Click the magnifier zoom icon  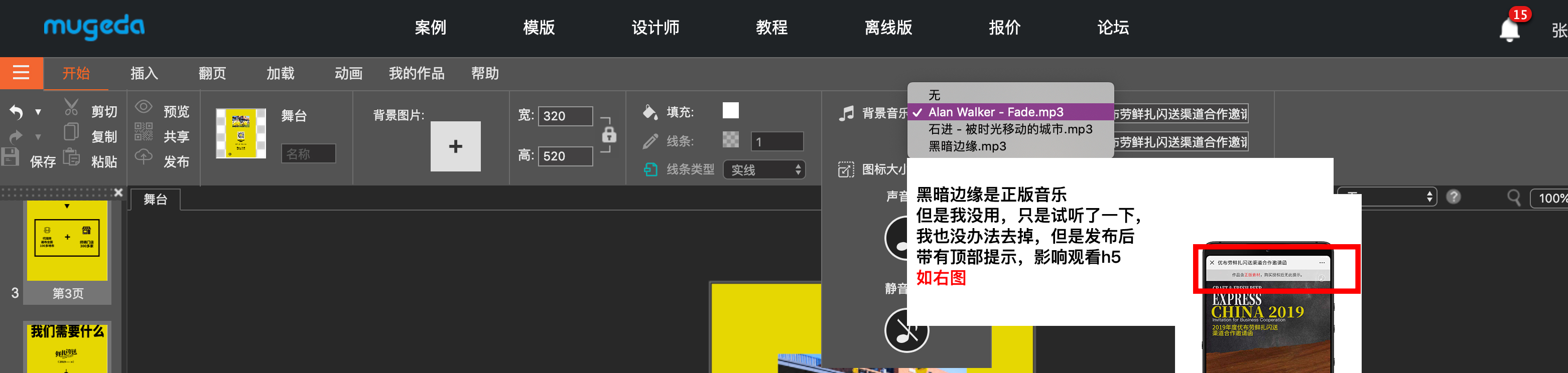click(1514, 198)
